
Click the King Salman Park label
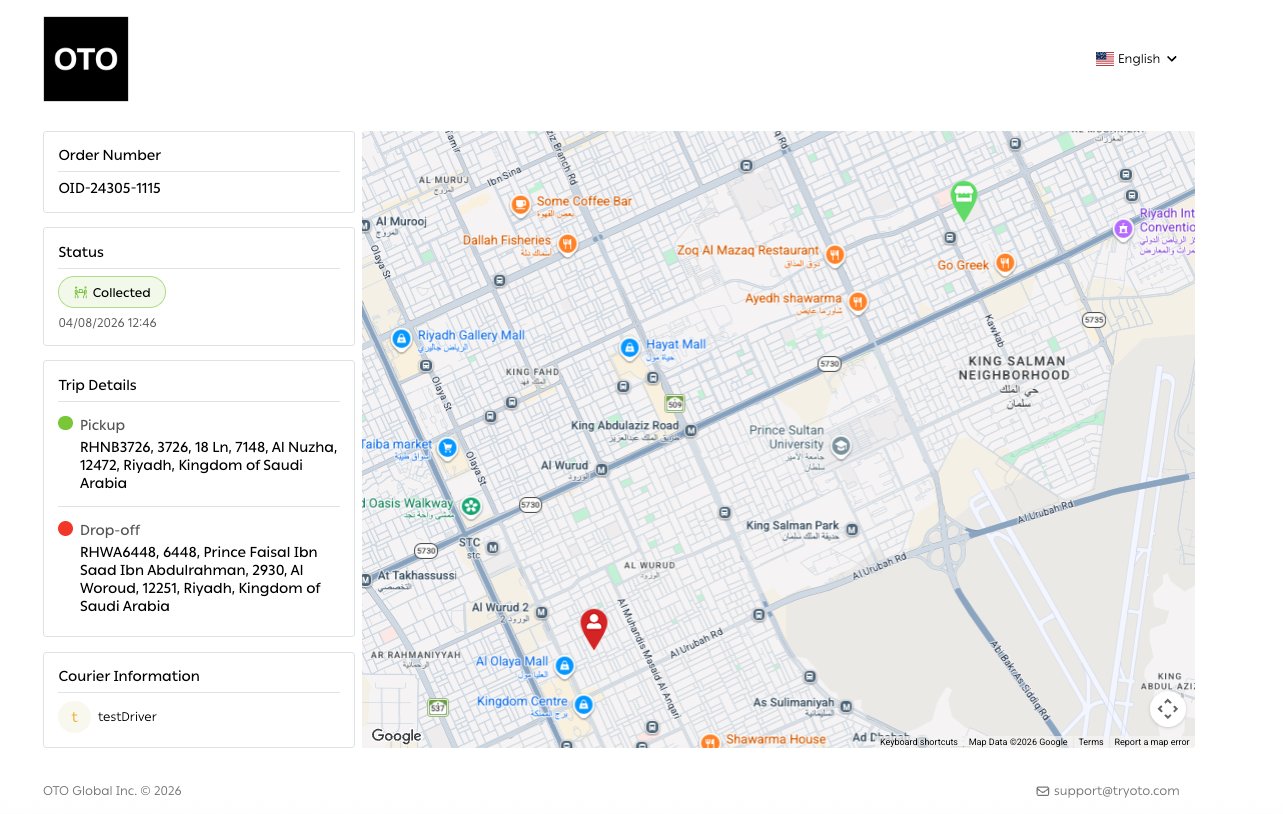click(792, 526)
